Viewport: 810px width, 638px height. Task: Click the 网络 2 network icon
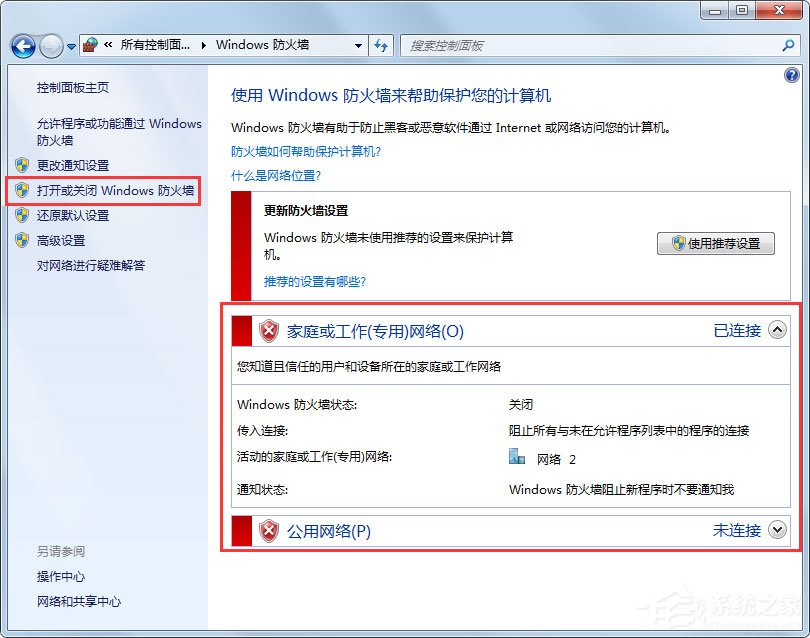[517, 456]
